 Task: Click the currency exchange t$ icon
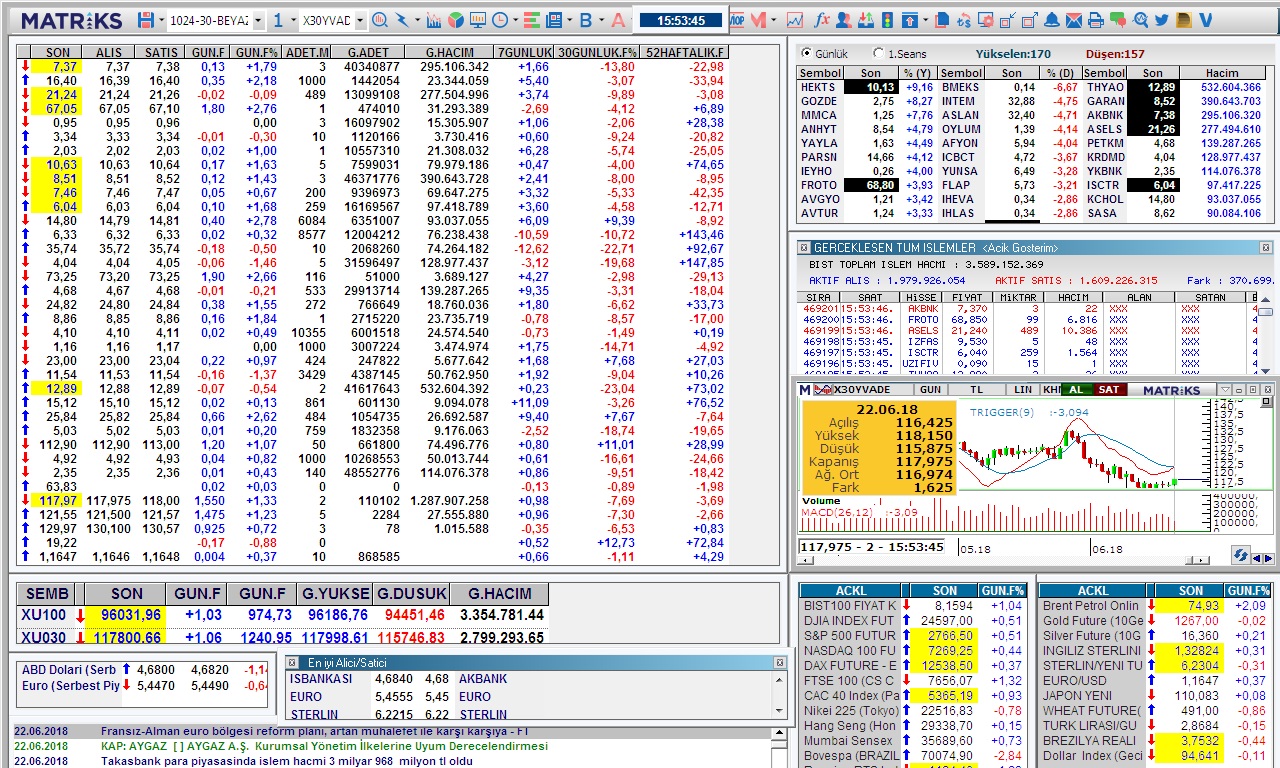(964, 20)
